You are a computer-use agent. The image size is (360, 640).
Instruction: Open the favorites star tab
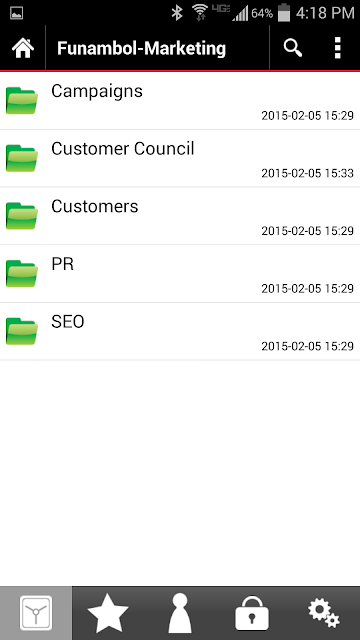[x=108, y=613]
